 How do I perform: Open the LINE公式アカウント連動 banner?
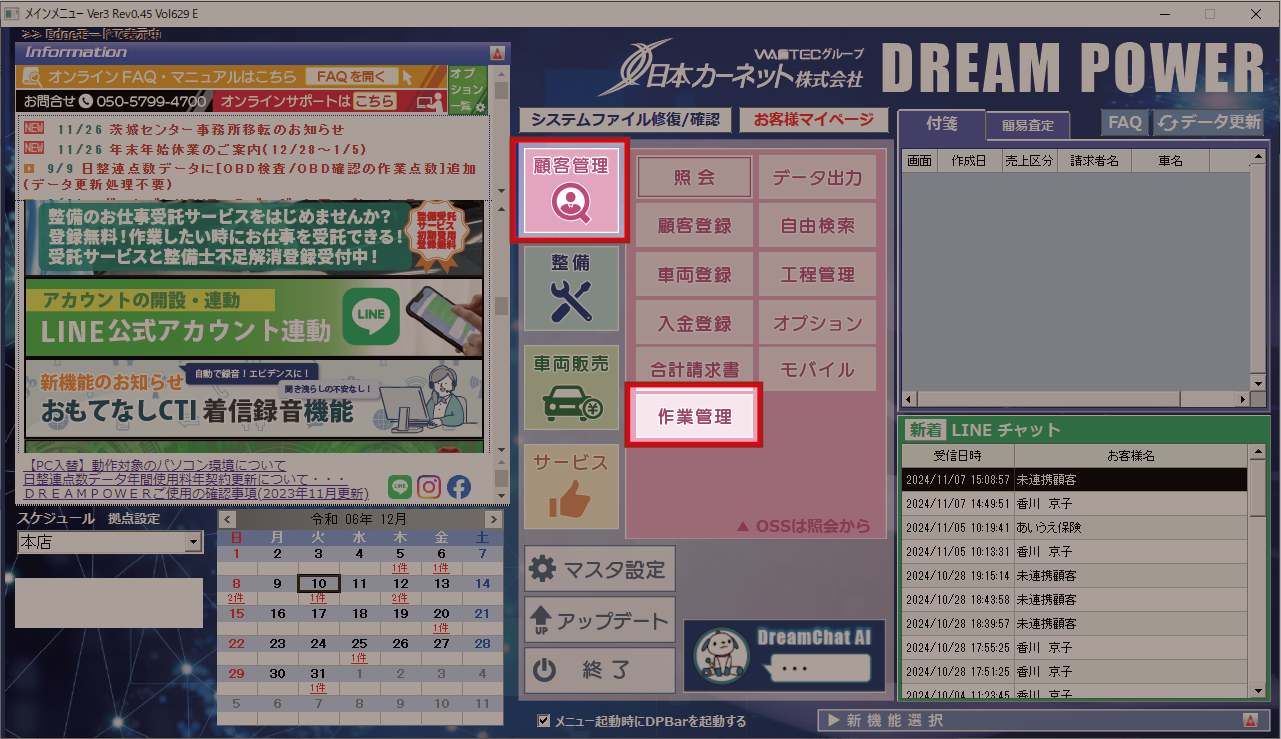[254, 318]
